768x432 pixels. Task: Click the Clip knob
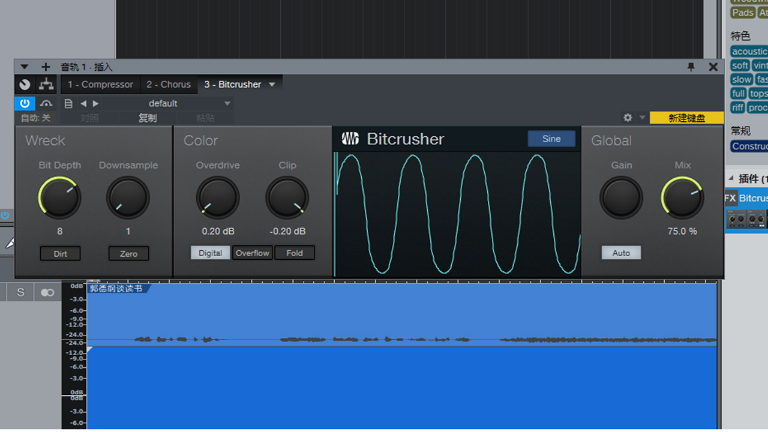tap(287, 197)
